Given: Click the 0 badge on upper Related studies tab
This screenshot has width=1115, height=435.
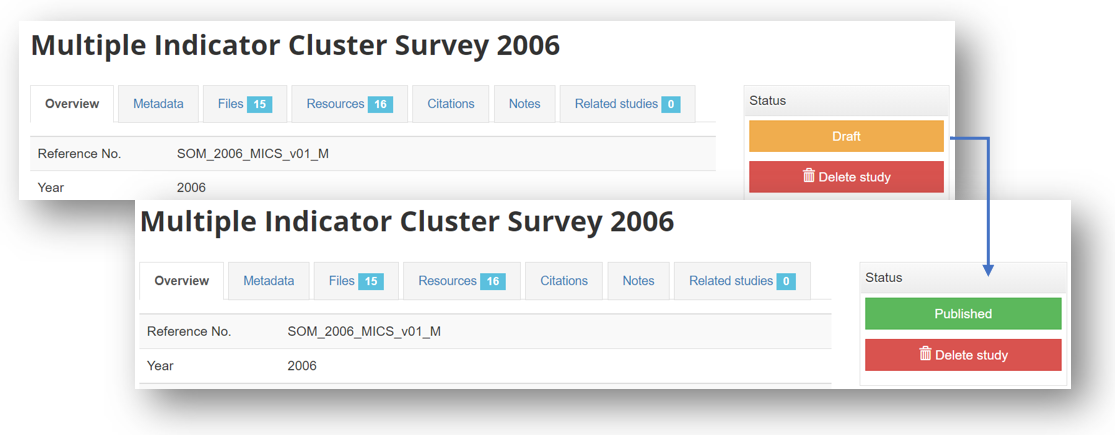Looking at the screenshot, I should pyautogui.click(x=671, y=104).
